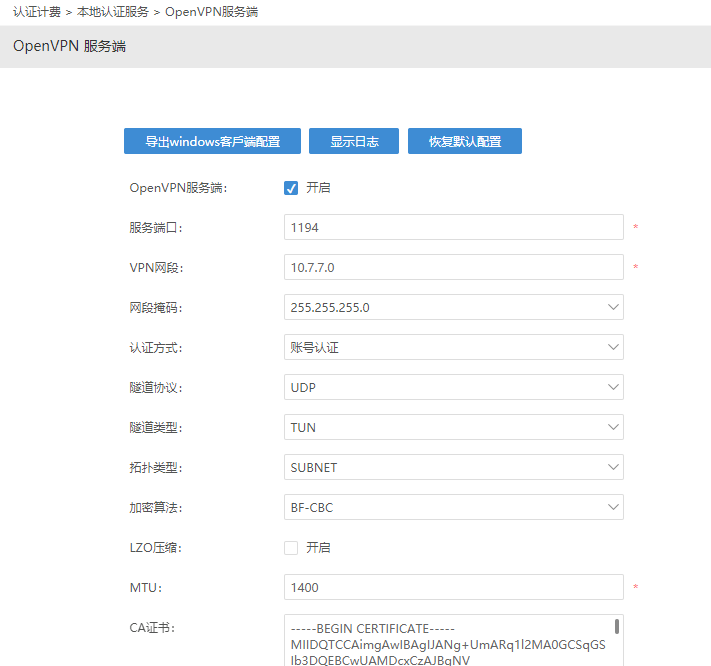Image resolution: width=711 pixels, height=666 pixels.
Task: Click the 开启 label next to OpenVPN服务端
Action: tap(318, 188)
